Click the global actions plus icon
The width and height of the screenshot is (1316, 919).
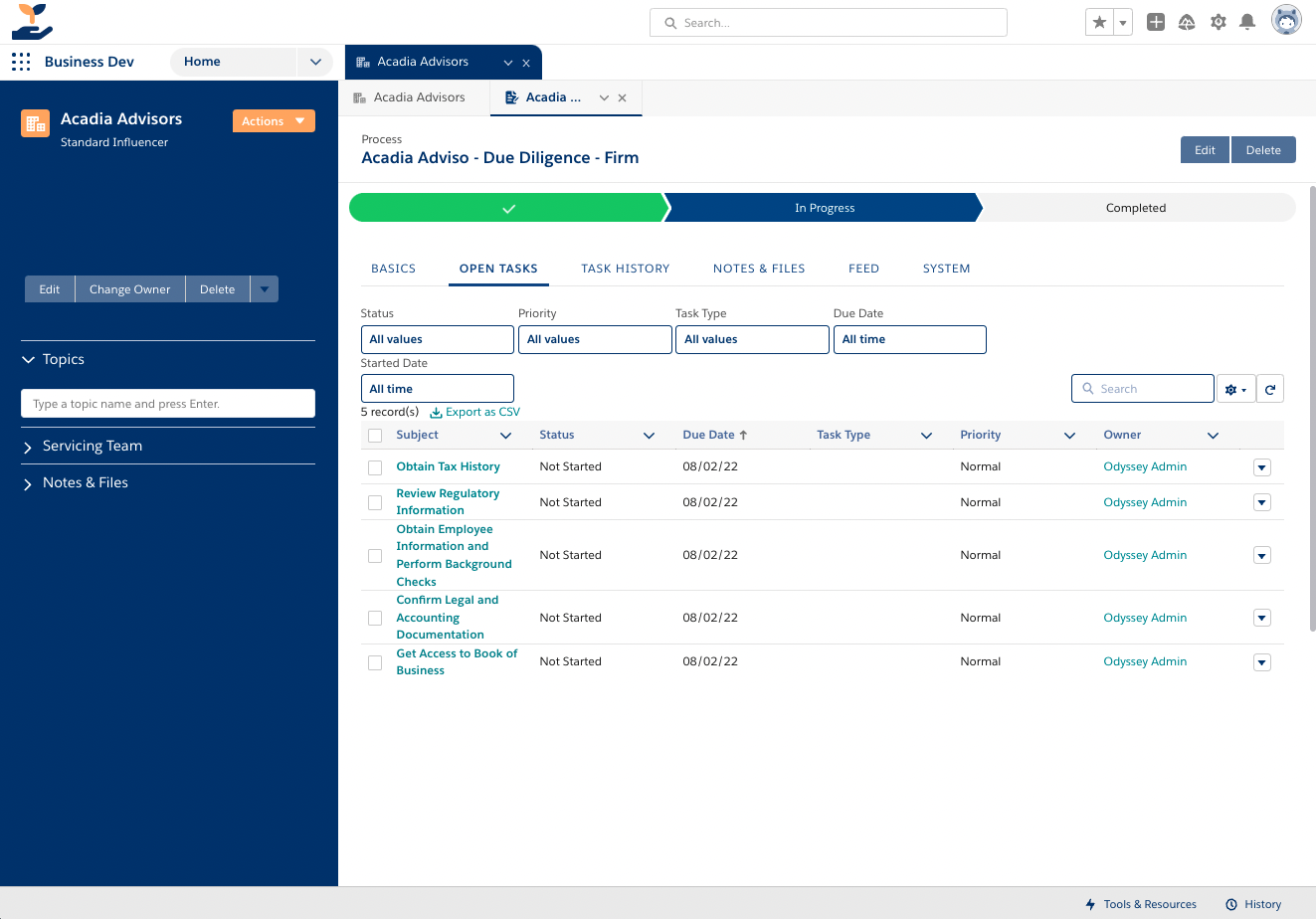(x=1155, y=22)
